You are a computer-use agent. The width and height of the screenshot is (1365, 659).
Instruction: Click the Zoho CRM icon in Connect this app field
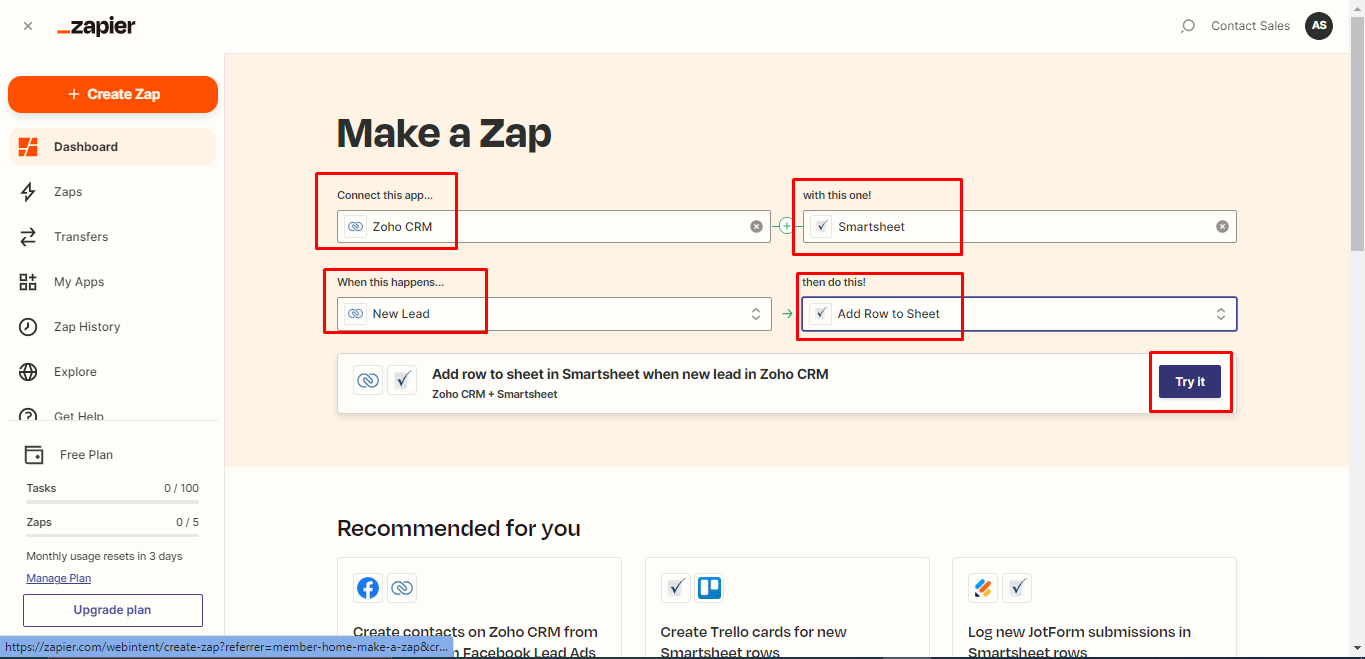coord(355,227)
